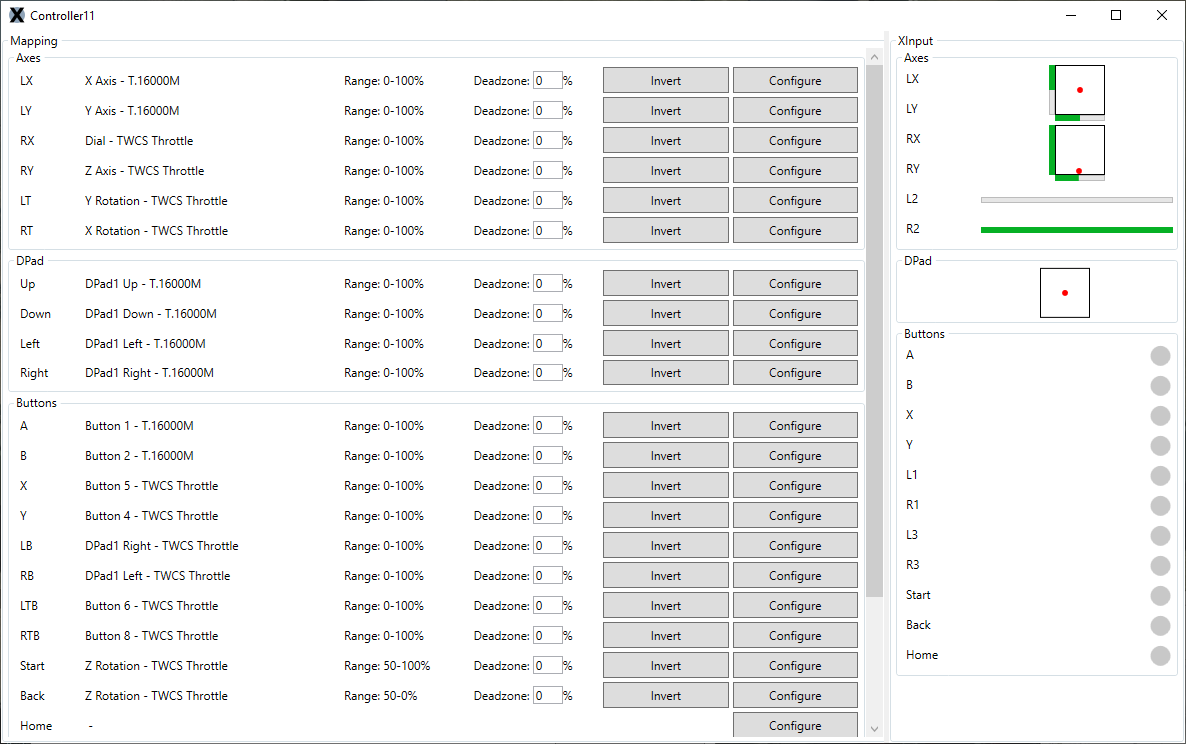Configure the LB mapping
1186x744 pixels.
point(795,545)
